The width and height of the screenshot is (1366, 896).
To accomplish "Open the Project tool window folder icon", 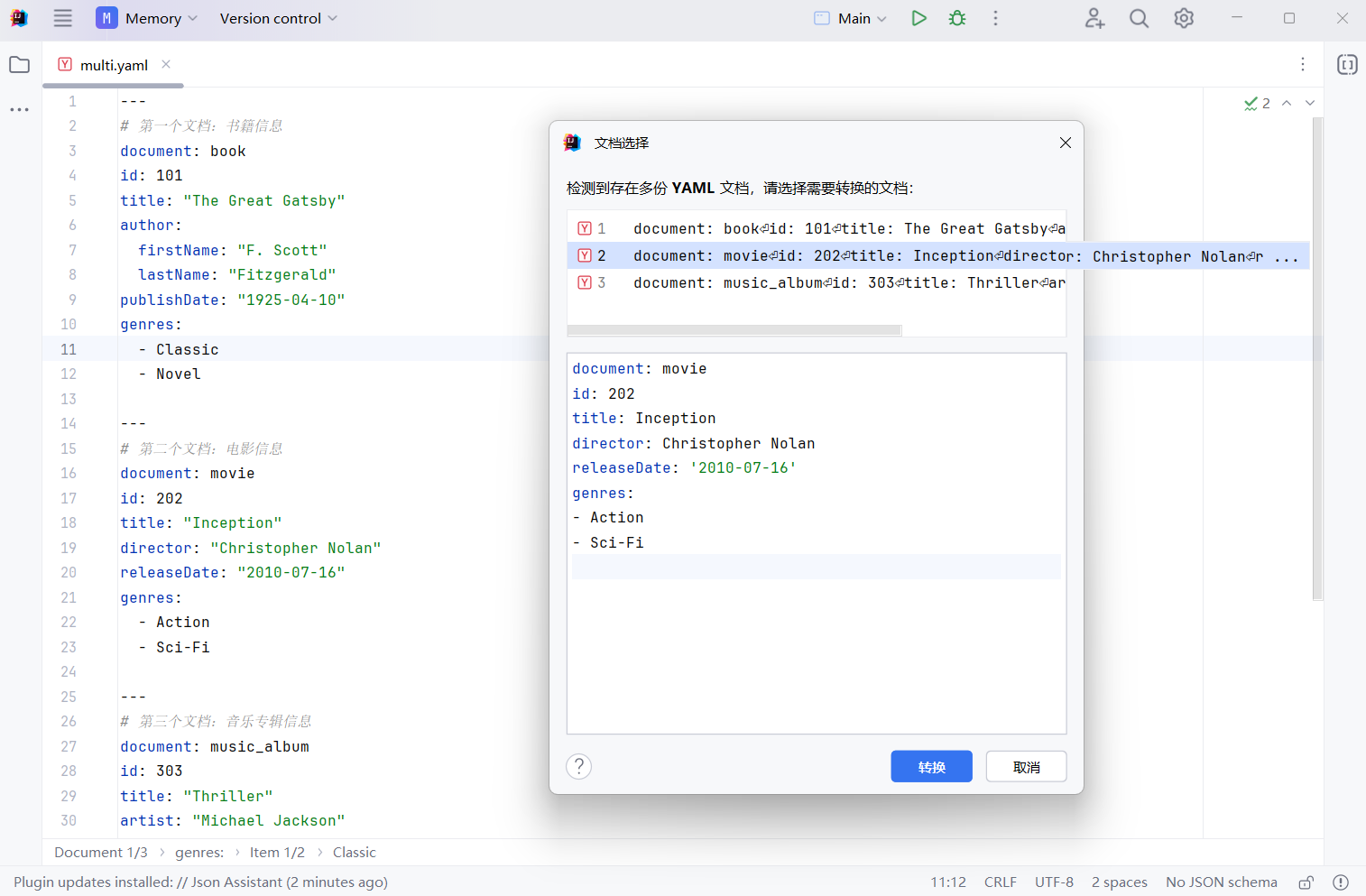I will tap(19, 64).
